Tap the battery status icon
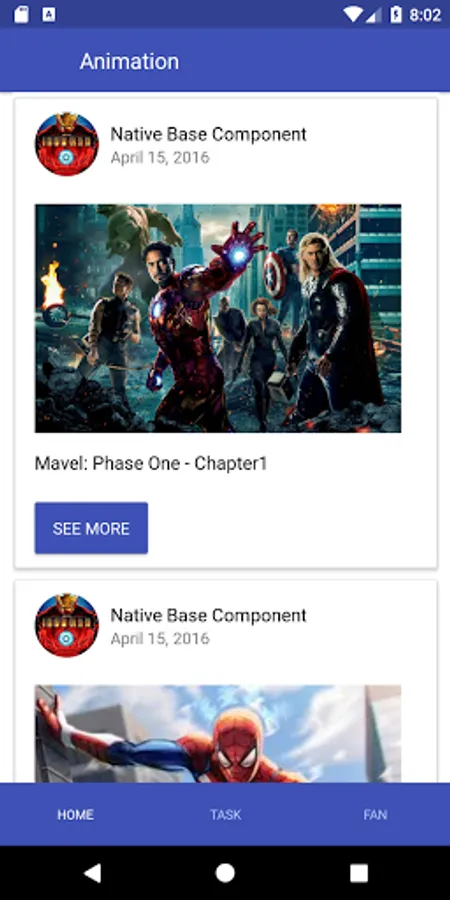 click(396, 14)
